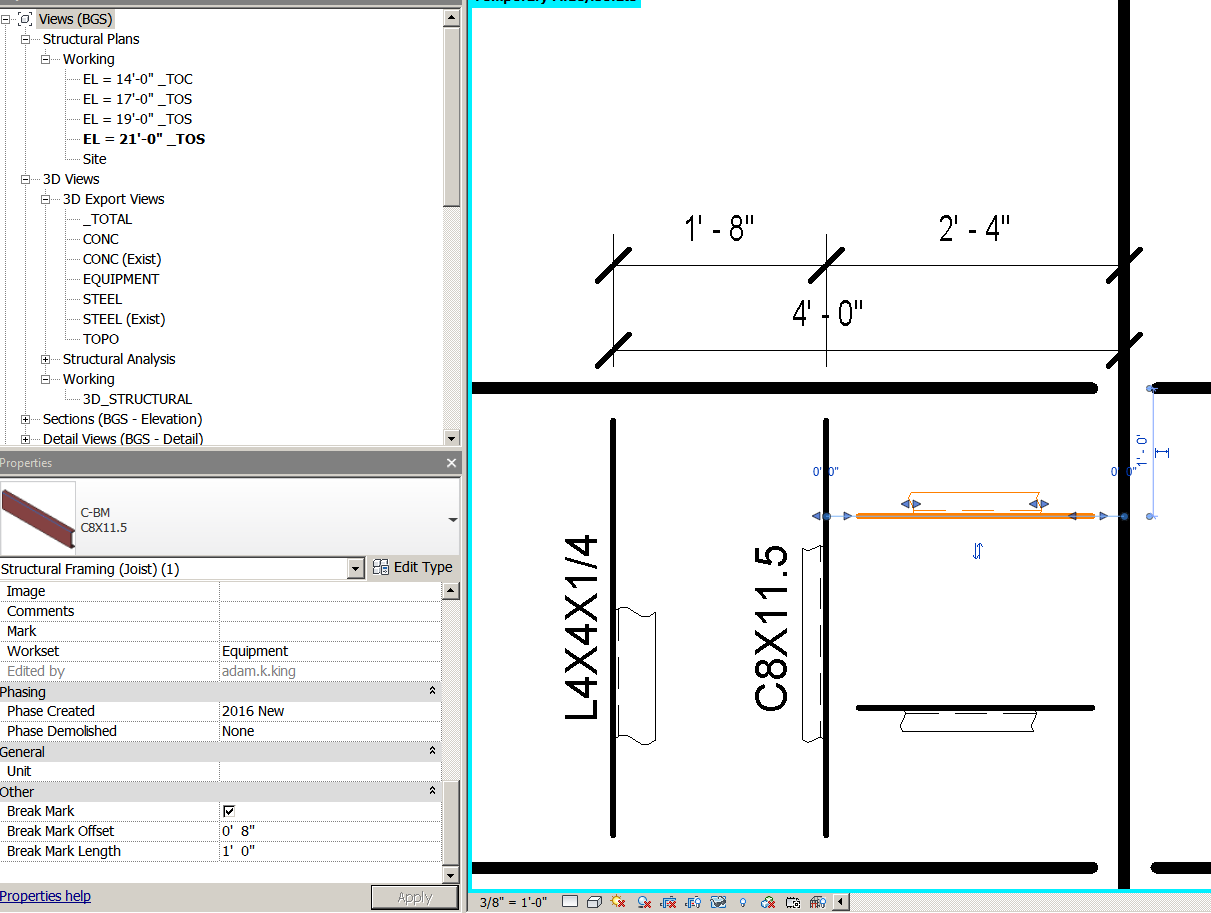Select the Detail Level control
1211x913 pixels.
(x=568, y=901)
